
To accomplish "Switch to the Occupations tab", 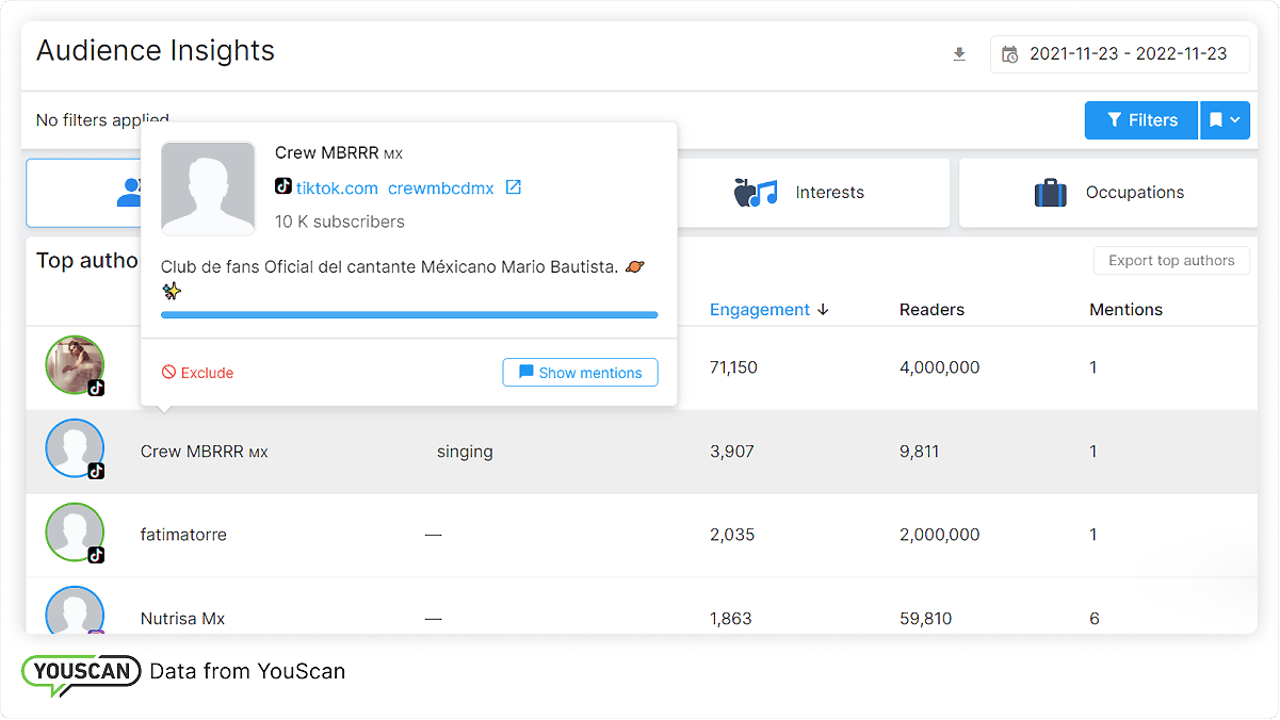I will 1108,192.
